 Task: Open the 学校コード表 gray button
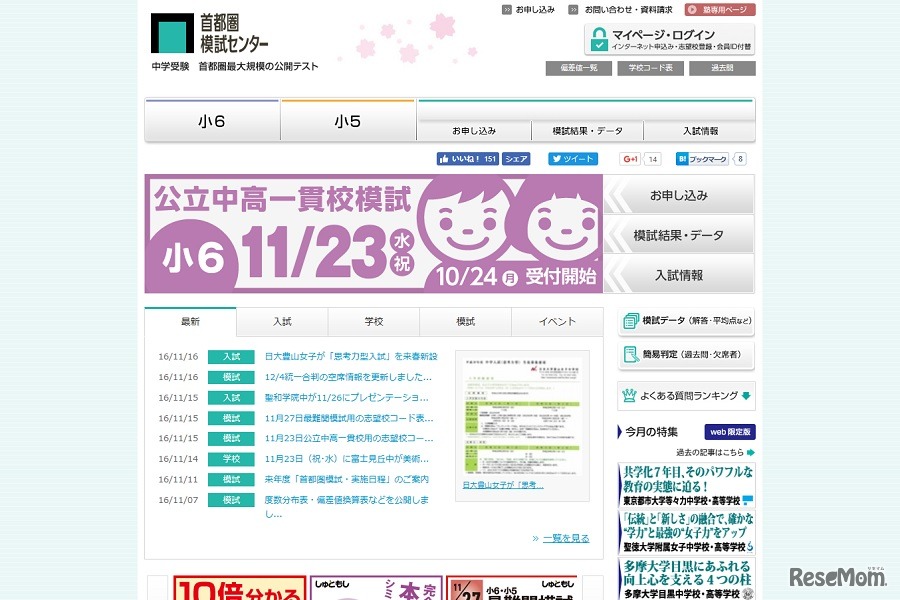pos(650,68)
